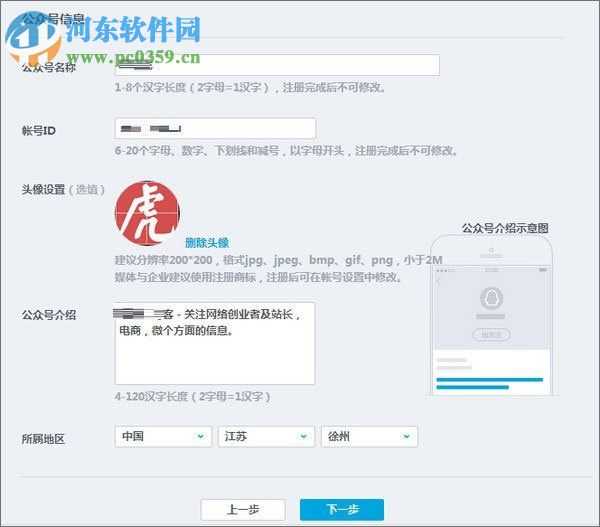Click the 1-8个汉字长度 hint text
This screenshot has width=600, height=527.
[x=249, y=88]
